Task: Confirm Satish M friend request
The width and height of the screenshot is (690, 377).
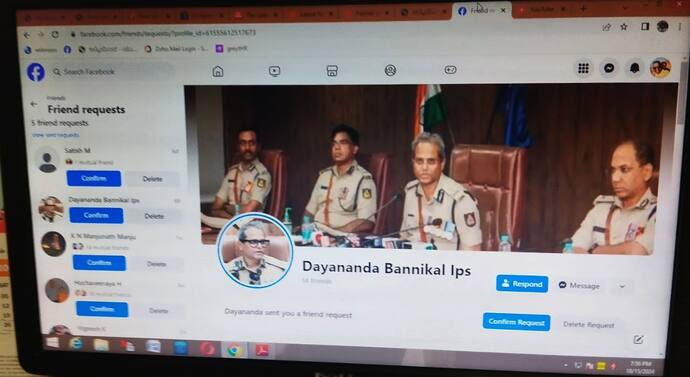Action: pos(94,179)
